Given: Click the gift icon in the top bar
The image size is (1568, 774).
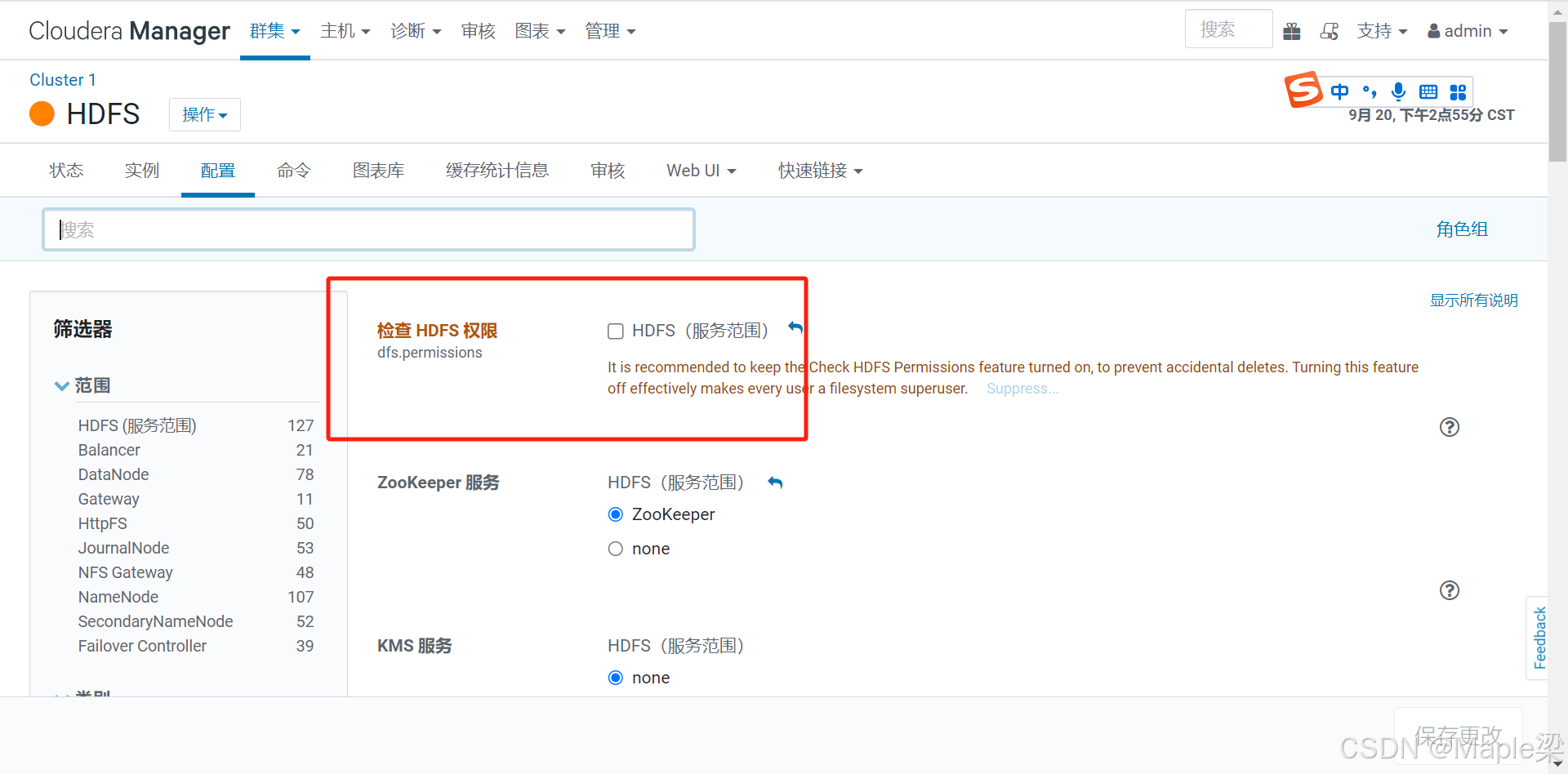Looking at the screenshot, I should [1292, 30].
